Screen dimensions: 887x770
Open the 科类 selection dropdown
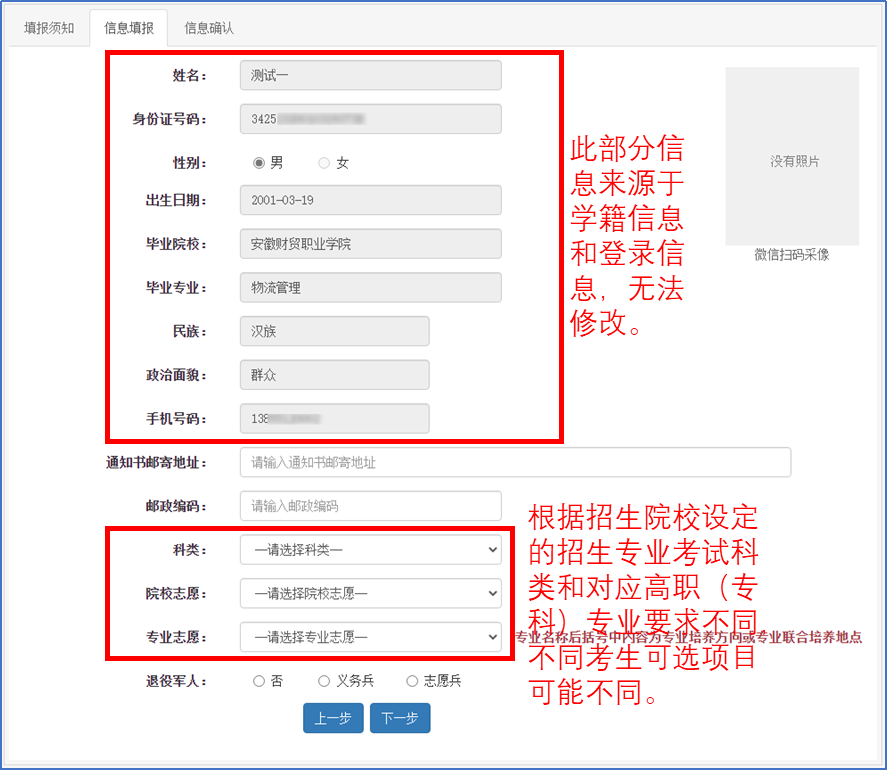[x=370, y=549]
